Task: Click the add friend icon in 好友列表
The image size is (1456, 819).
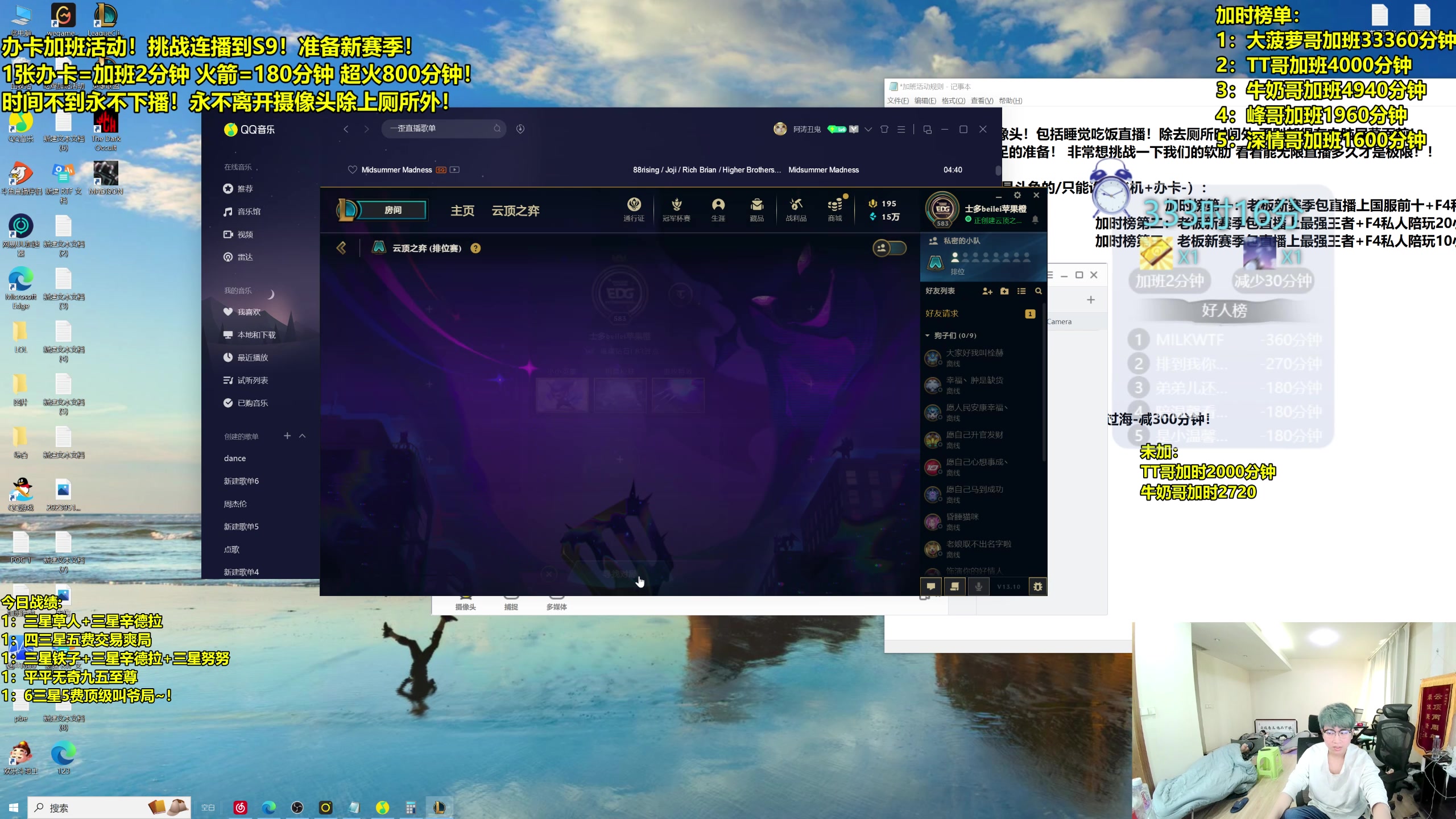Action: (987, 291)
